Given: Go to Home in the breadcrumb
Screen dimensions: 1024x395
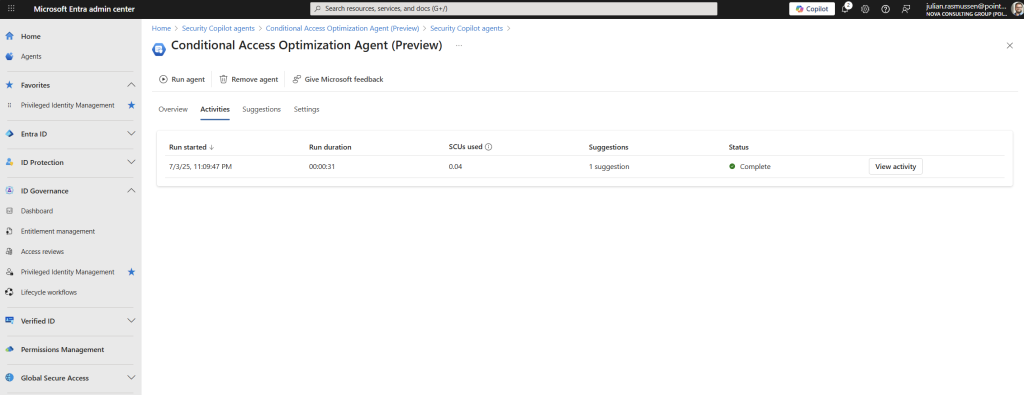Looking at the screenshot, I should coord(161,29).
